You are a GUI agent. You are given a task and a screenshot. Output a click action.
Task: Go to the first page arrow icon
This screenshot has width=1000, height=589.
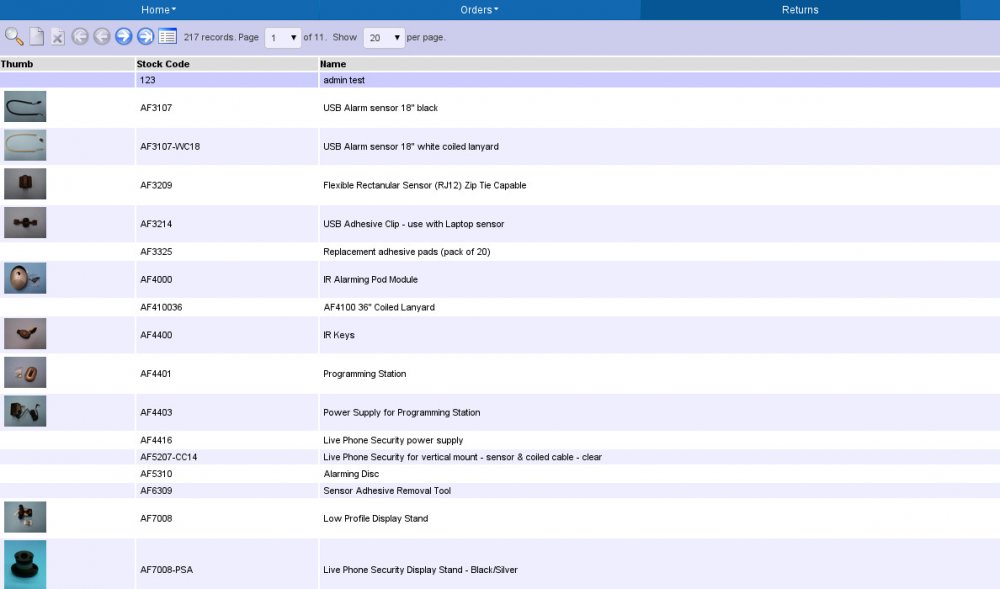point(80,37)
